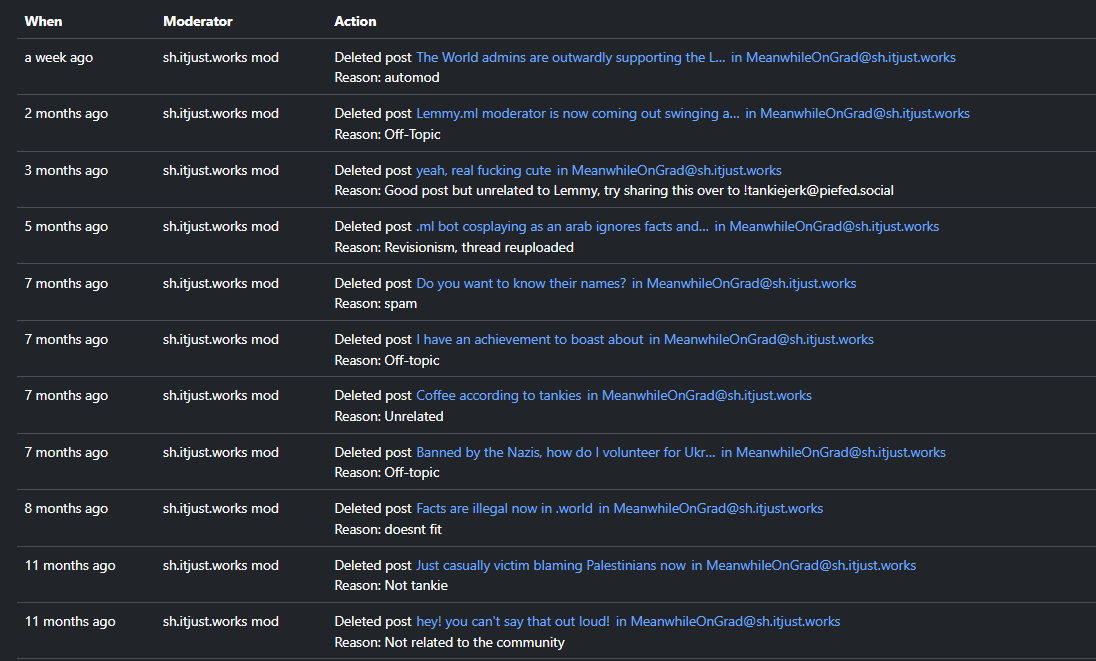1096x661 pixels.
Task: Open 'Coffee according to tankies' post link
Action: click(x=498, y=396)
